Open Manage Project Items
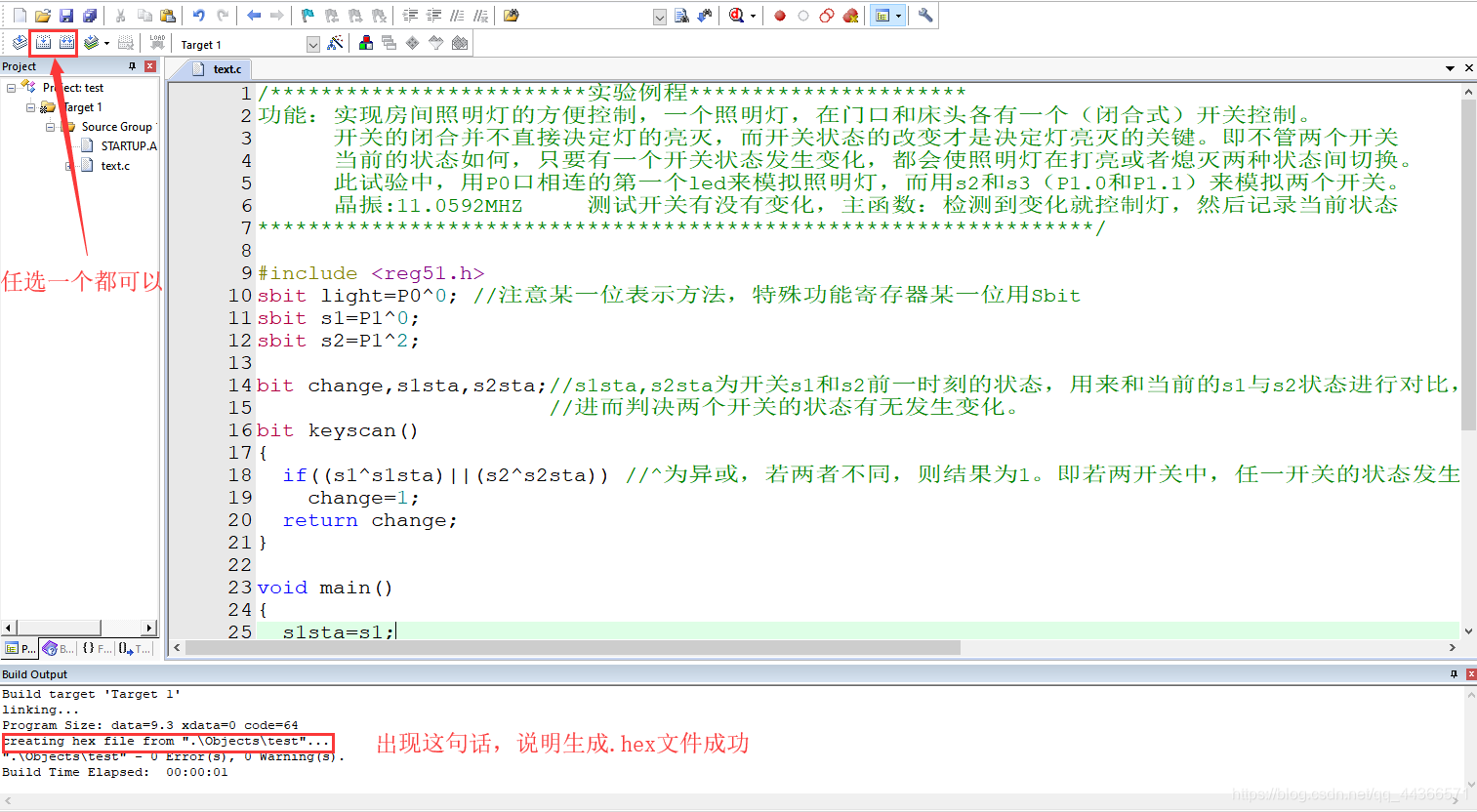Image resolution: width=1477 pixels, height=812 pixels. point(366,43)
